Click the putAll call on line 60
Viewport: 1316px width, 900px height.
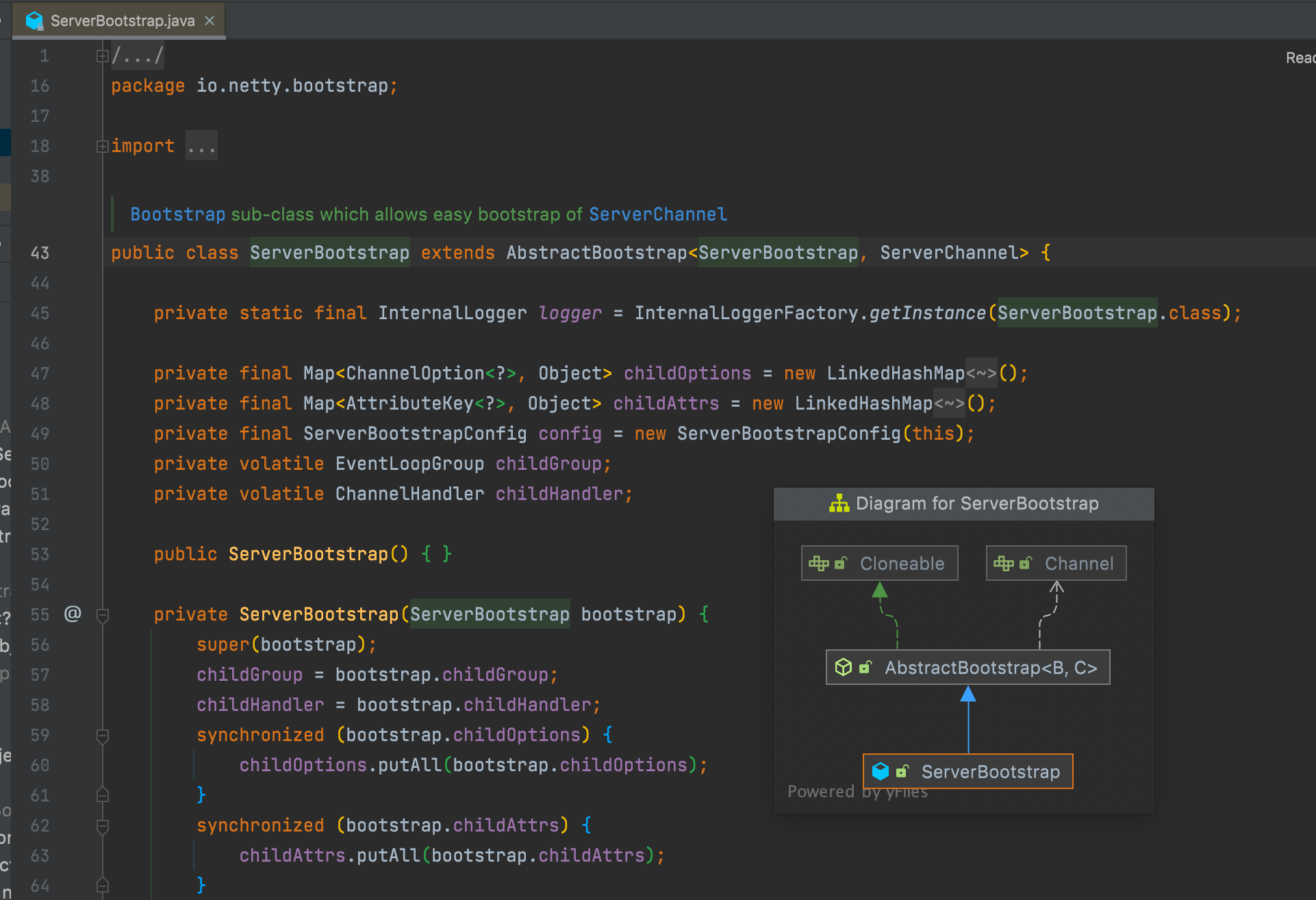409,765
